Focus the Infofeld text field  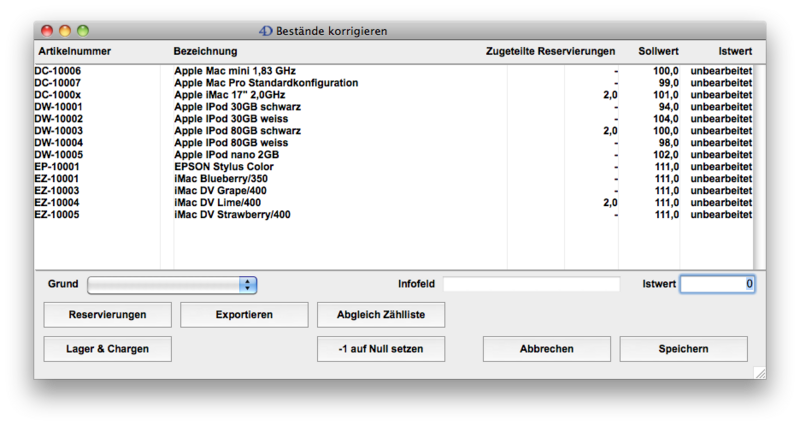coord(531,285)
